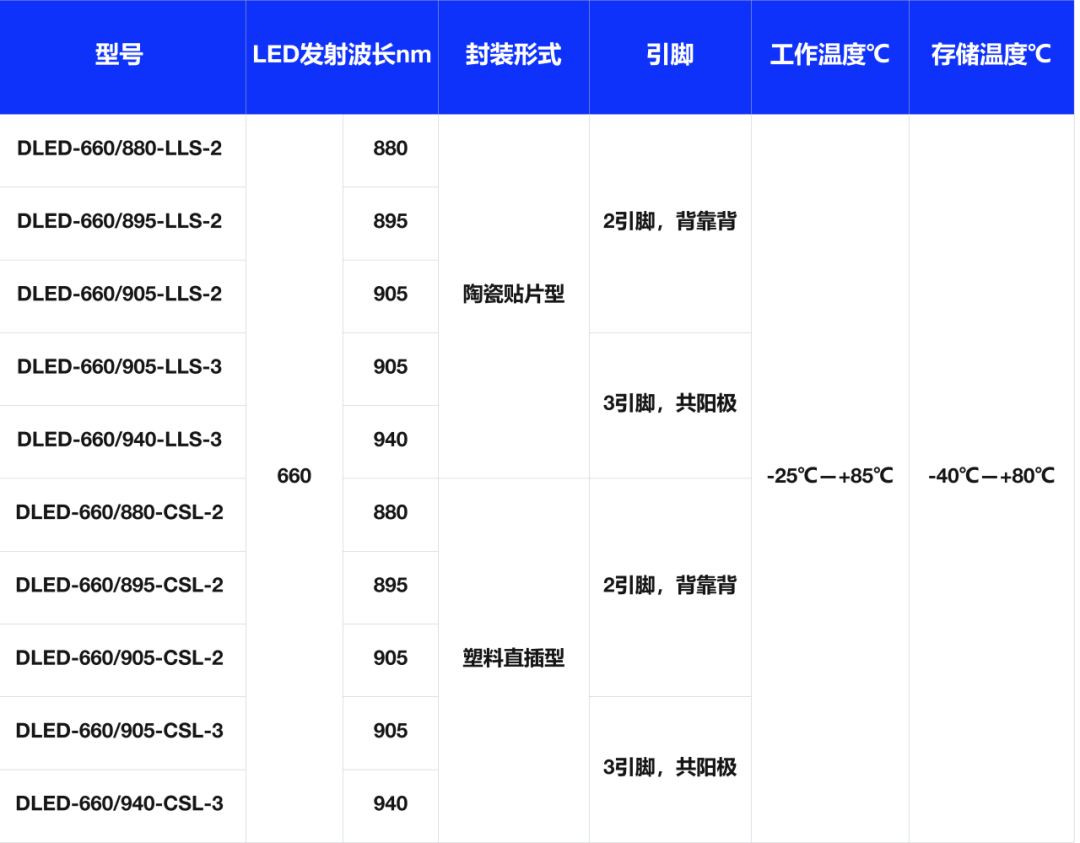Select model DLED-660/895-LLS-2
Viewport: 1080px width, 843px height.
pyautogui.click(x=120, y=222)
